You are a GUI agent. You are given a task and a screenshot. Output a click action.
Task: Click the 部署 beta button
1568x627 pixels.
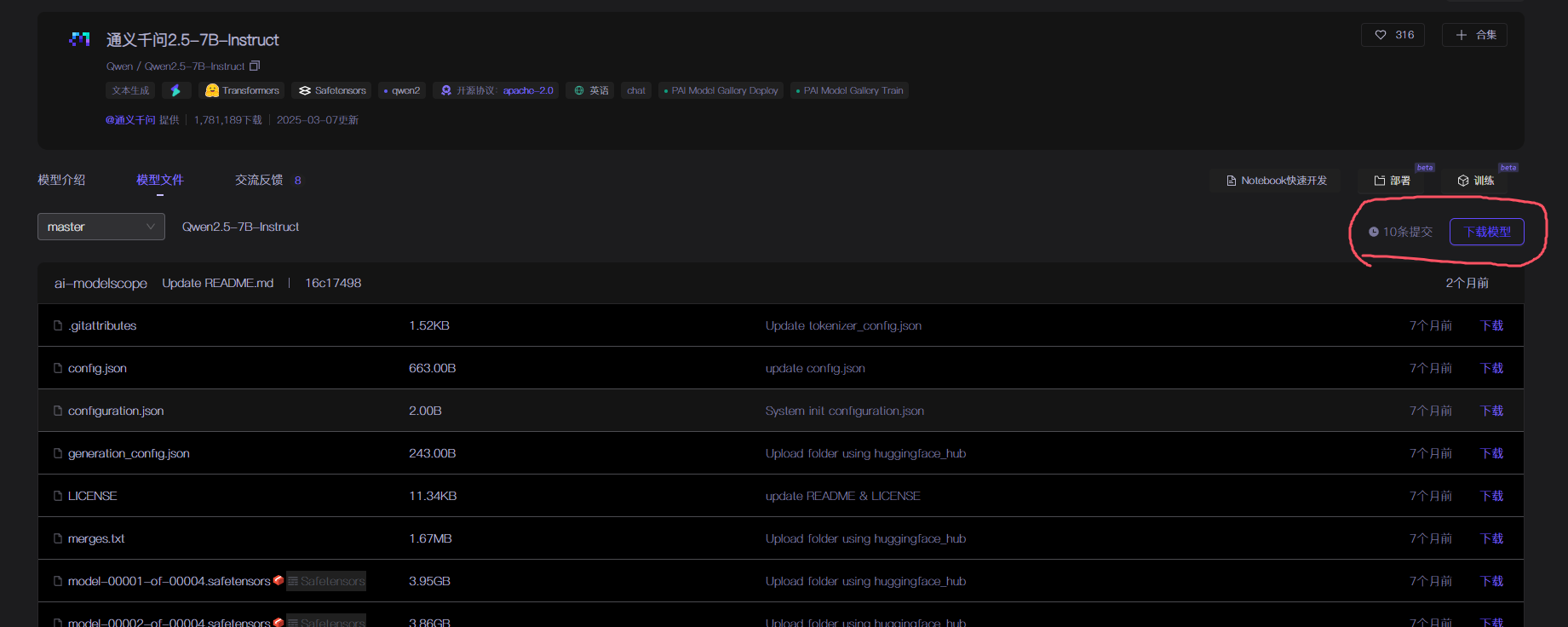click(1393, 181)
